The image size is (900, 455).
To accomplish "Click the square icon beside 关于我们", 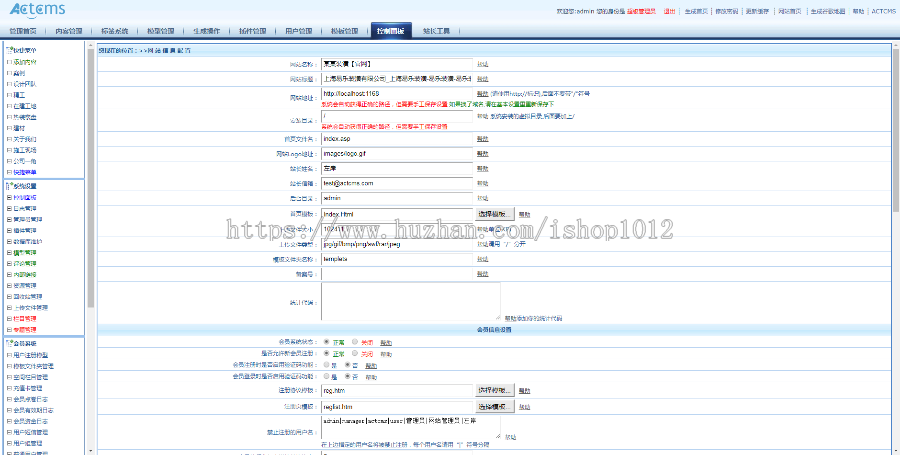I will 9,139.
